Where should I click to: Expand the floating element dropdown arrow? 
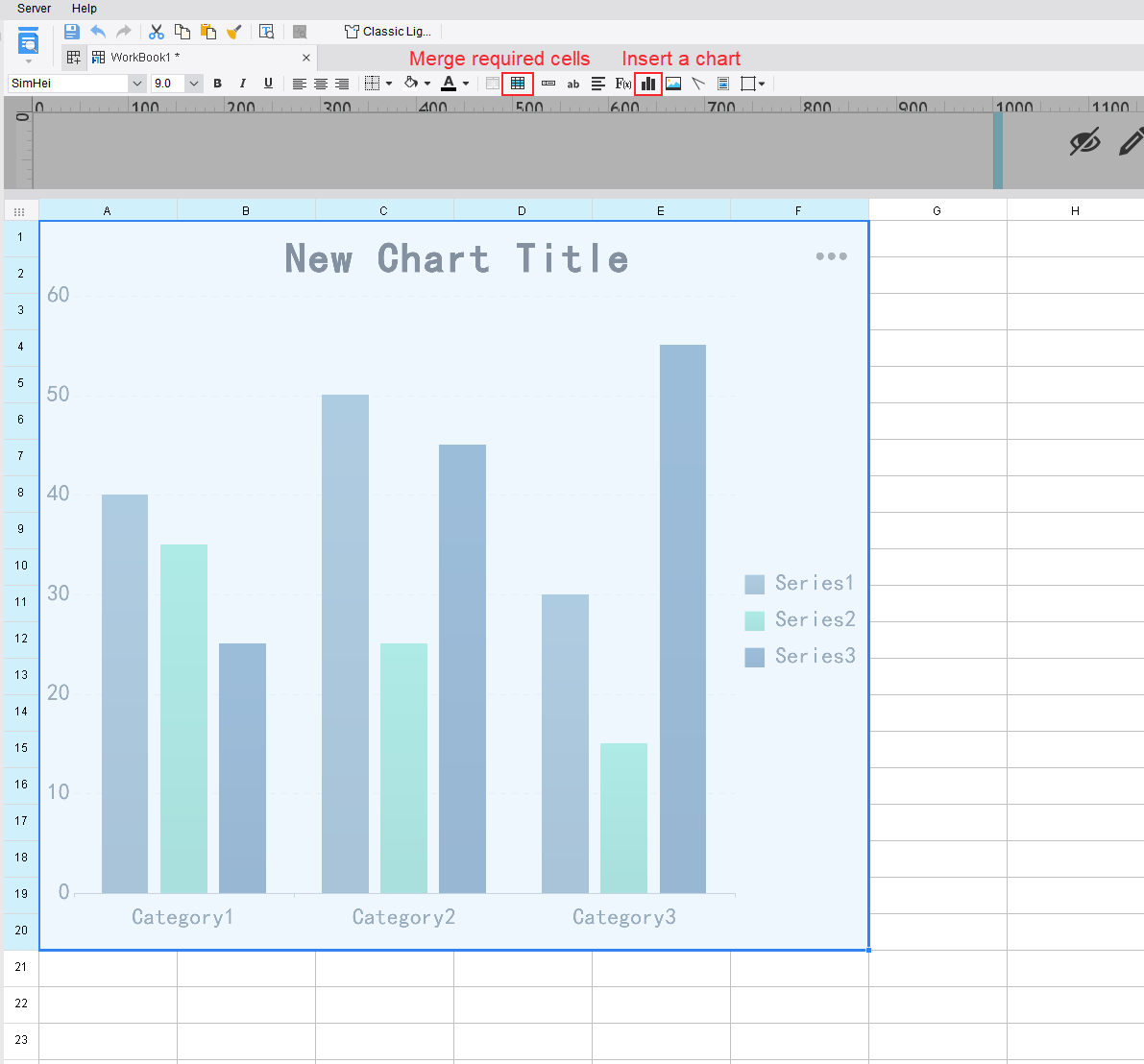tap(762, 84)
